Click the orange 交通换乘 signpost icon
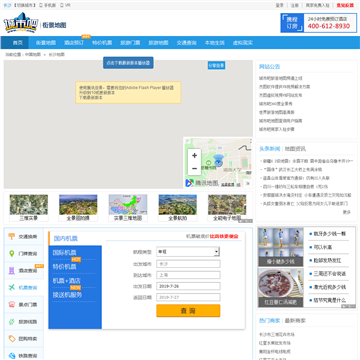Screen dimensions: 360x360 coord(12,237)
